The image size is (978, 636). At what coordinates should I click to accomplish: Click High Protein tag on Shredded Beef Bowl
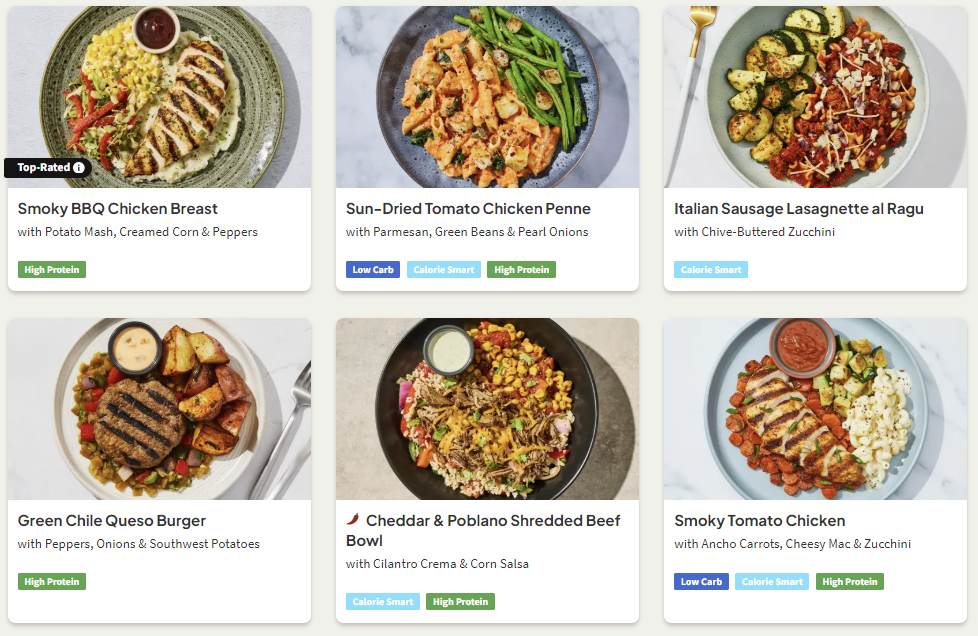(460, 602)
